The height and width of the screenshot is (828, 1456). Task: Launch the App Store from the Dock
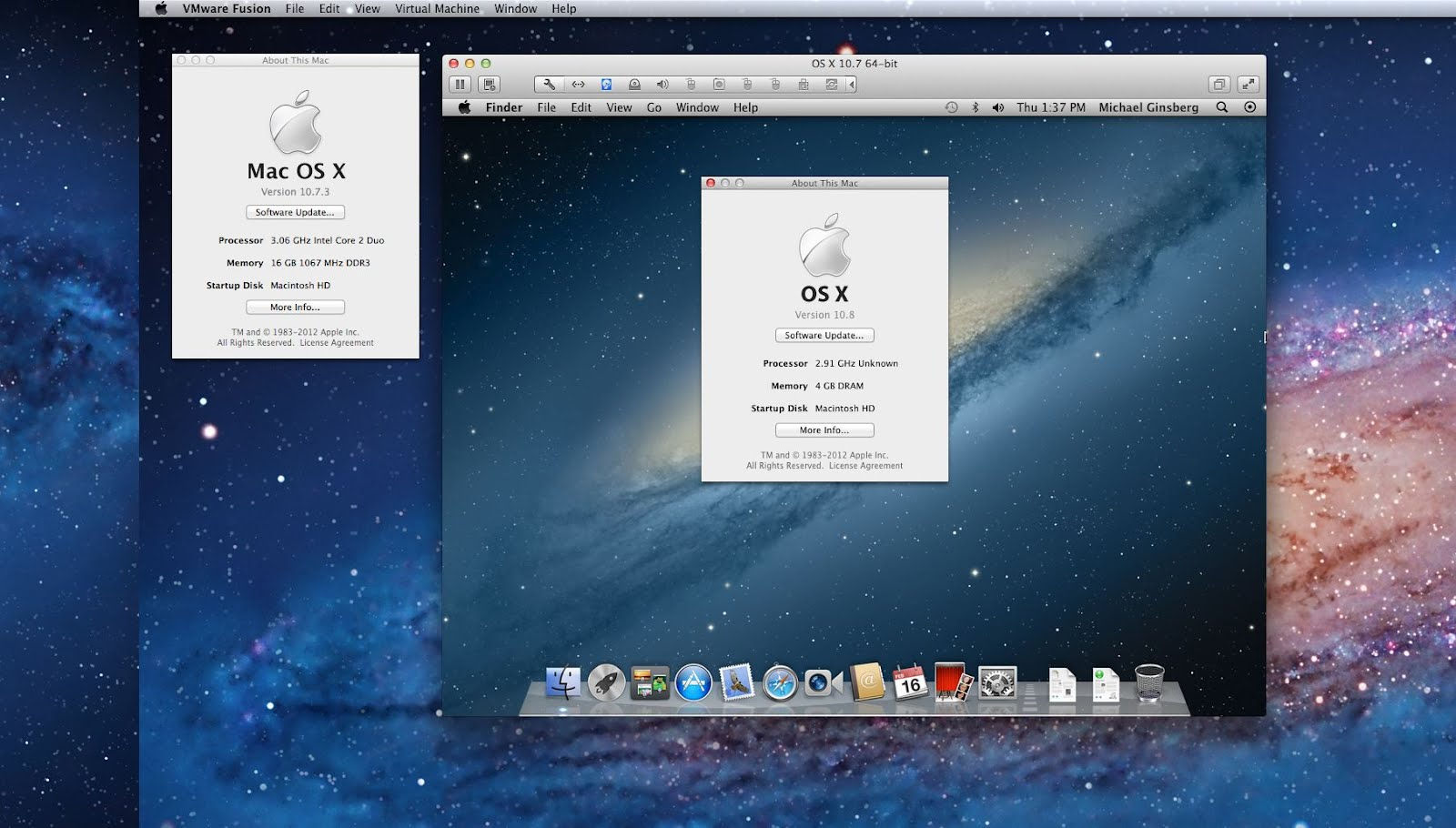click(x=693, y=682)
